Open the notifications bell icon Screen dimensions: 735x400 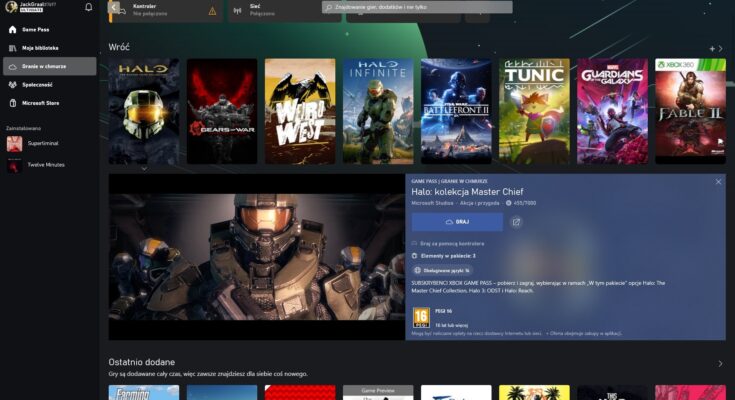click(88, 7)
